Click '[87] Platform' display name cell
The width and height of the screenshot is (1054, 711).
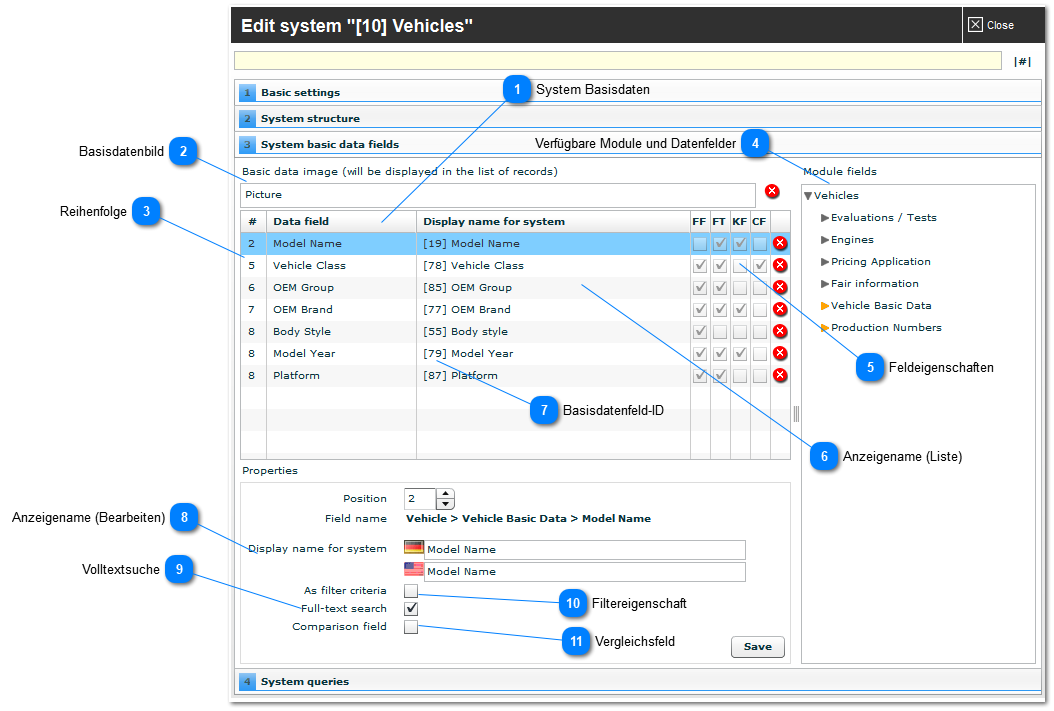tap(553, 376)
